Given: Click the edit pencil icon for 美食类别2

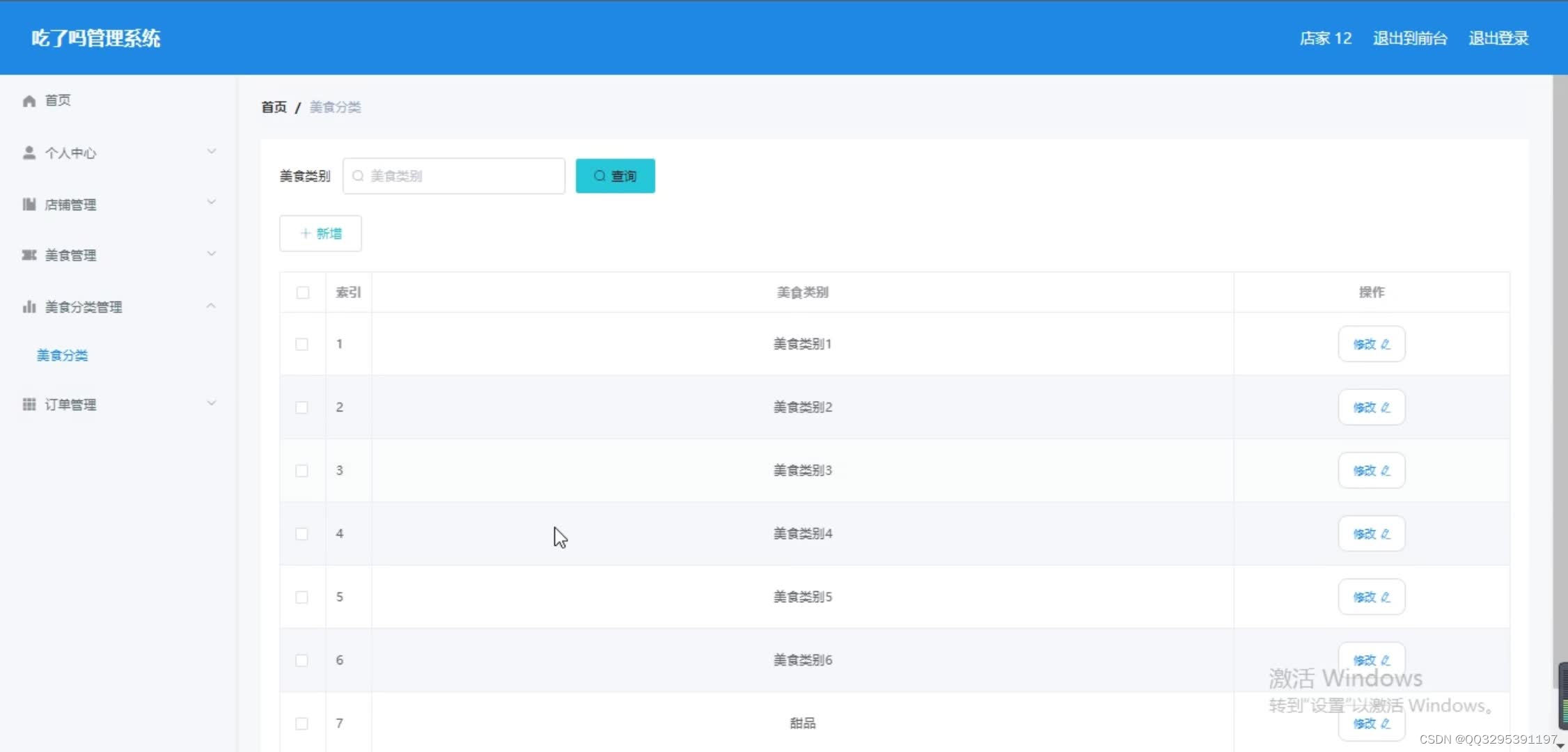Looking at the screenshot, I should pyautogui.click(x=1386, y=407).
